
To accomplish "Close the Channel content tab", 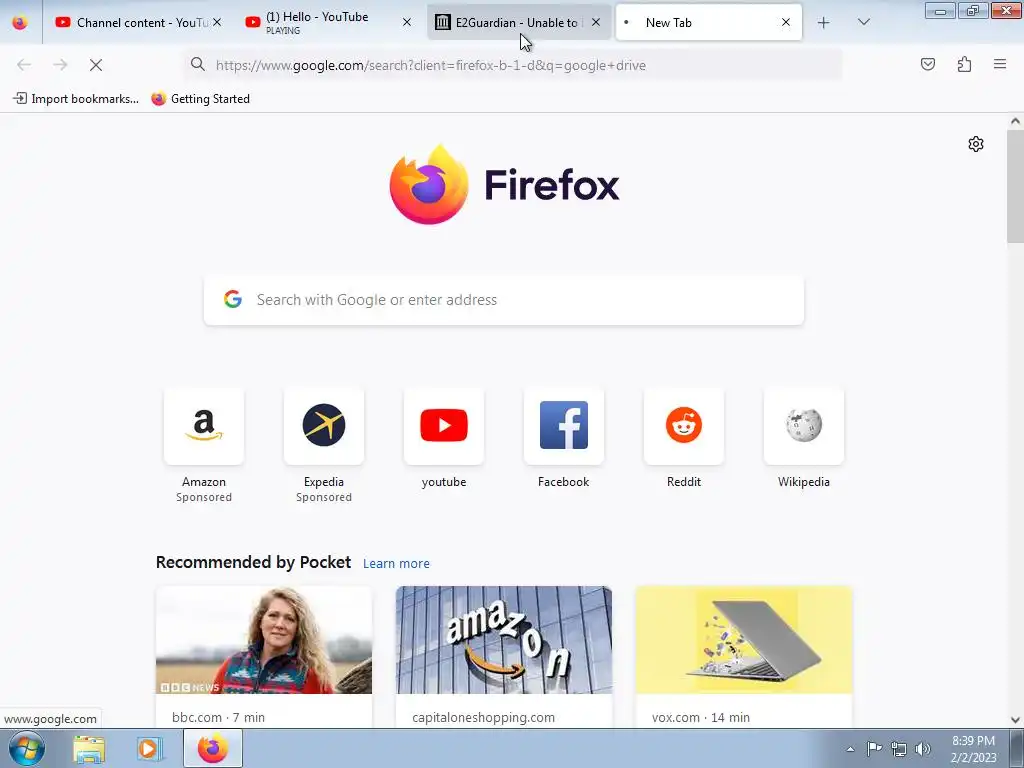I will [x=217, y=22].
